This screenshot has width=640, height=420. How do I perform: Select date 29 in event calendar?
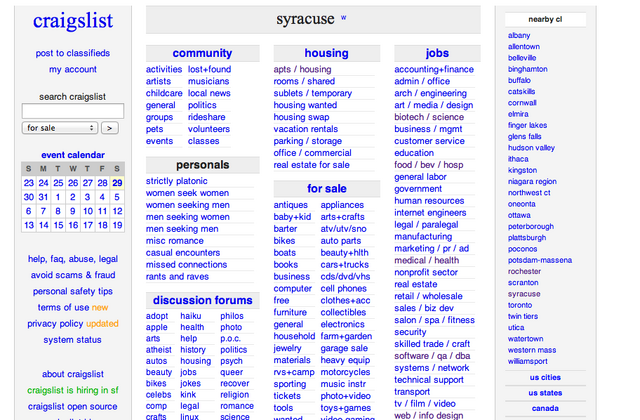click(x=117, y=182)
